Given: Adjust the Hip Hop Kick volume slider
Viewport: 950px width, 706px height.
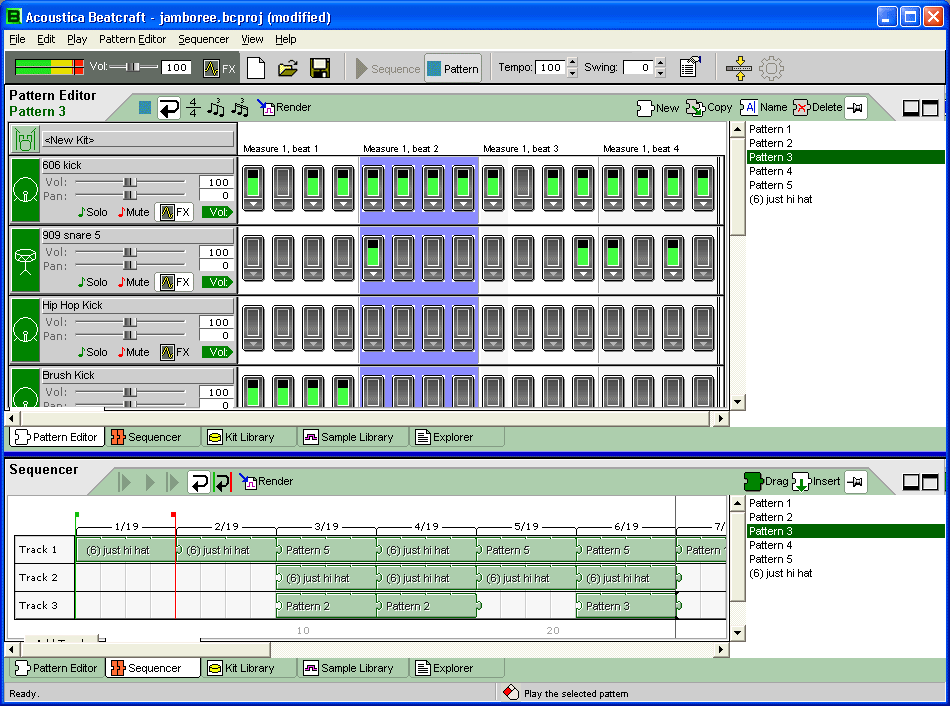Looking at the screenshot, I should pyautogui.click(x=129, y=322).
